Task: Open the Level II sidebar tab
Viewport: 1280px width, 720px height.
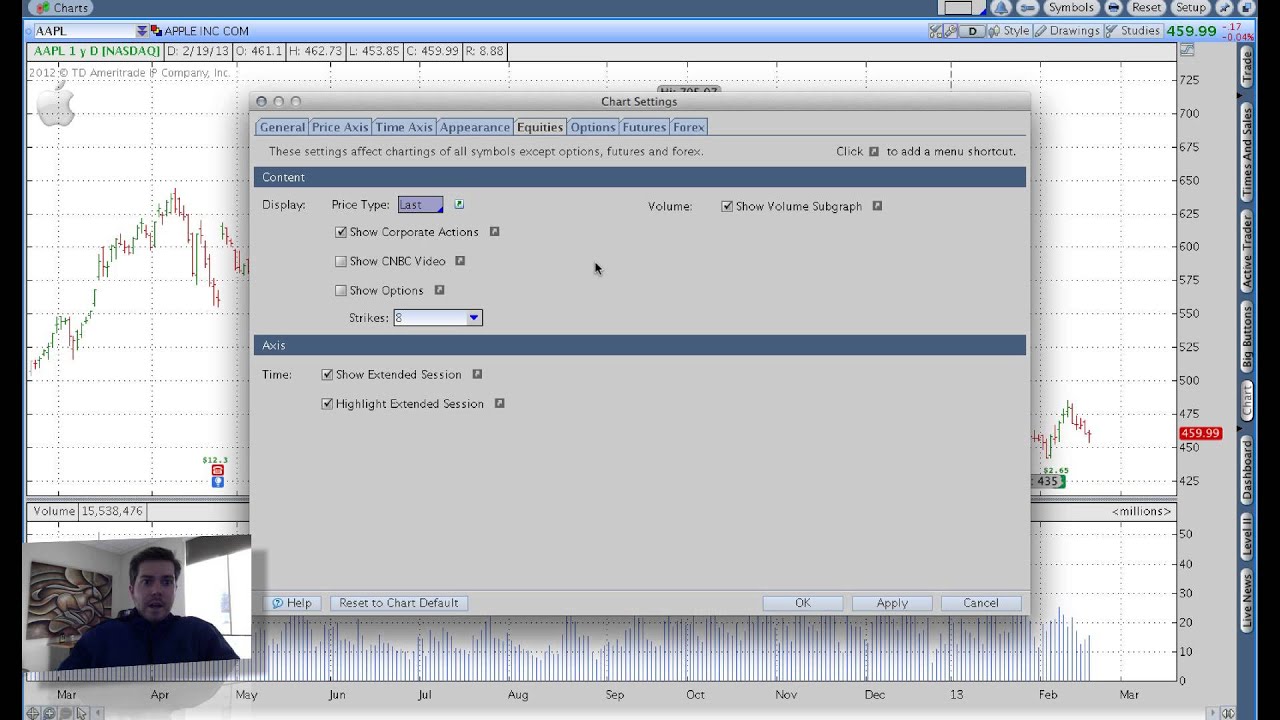Action: 1247,536
